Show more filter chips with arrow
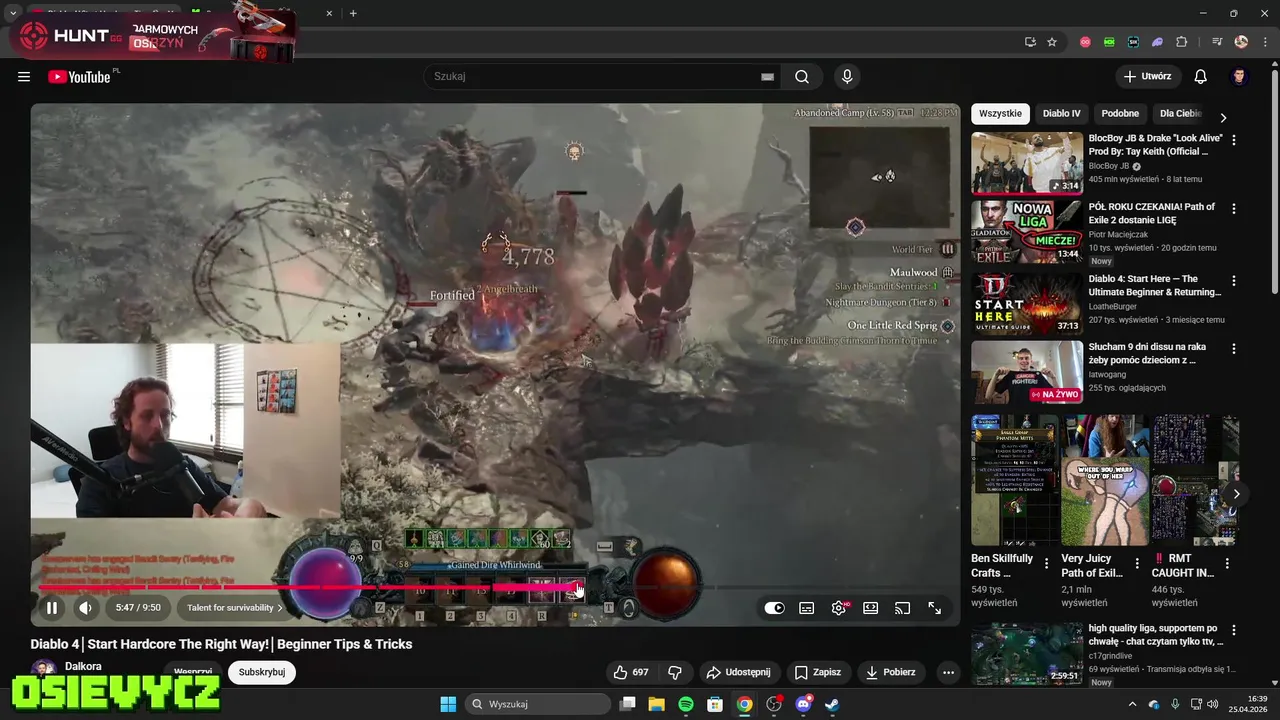The width and height of the screenshot is (1280, 720). 1222,117
